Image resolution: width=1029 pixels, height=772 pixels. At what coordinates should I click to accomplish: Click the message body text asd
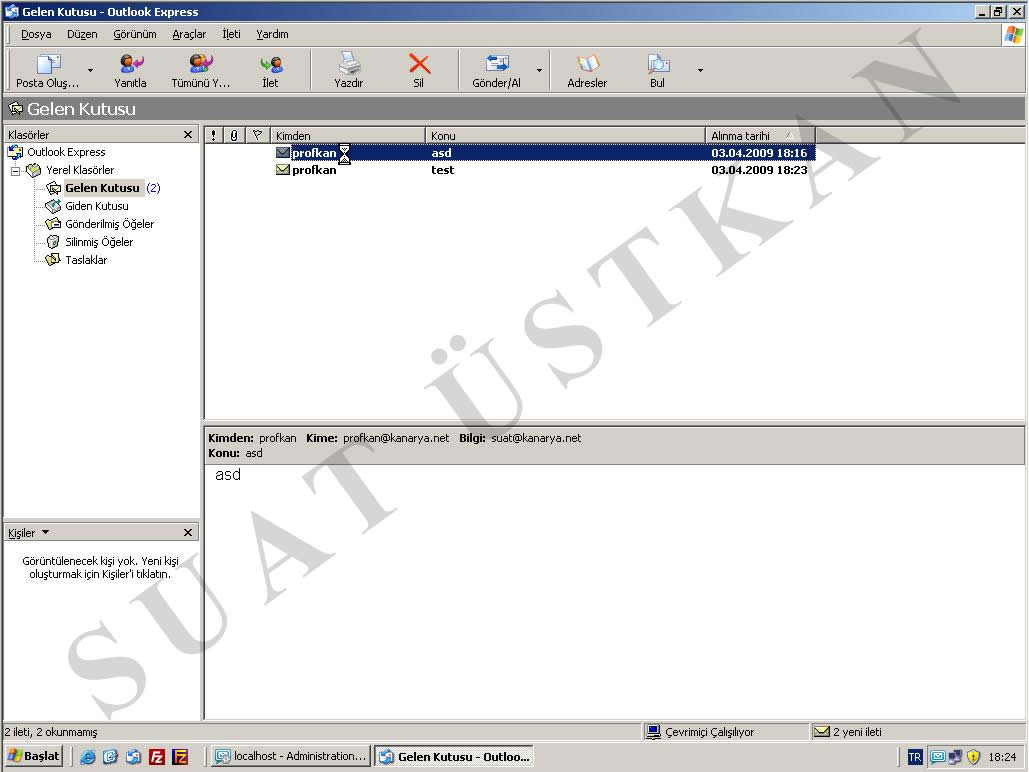pyautogui.click(x=228, y=475)
